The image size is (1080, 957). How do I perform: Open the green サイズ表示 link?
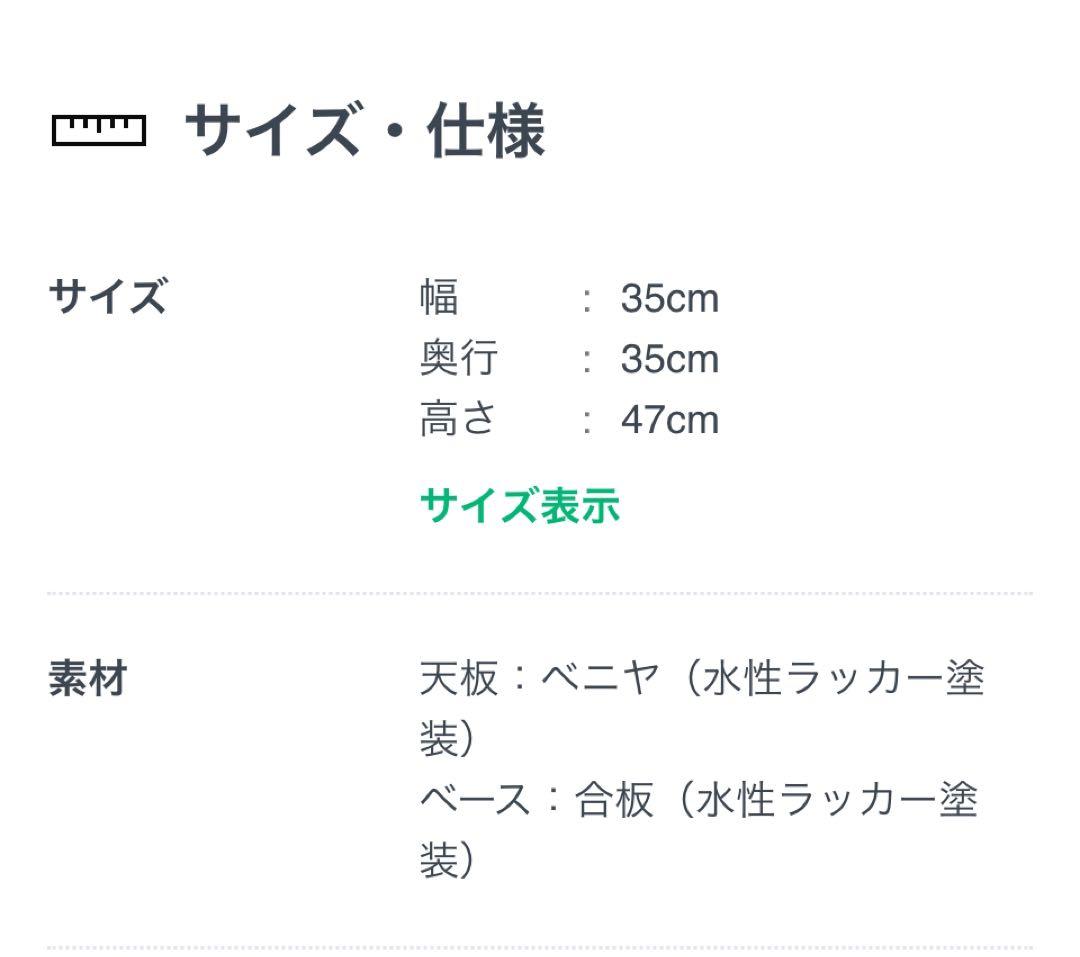pos(520,506)
